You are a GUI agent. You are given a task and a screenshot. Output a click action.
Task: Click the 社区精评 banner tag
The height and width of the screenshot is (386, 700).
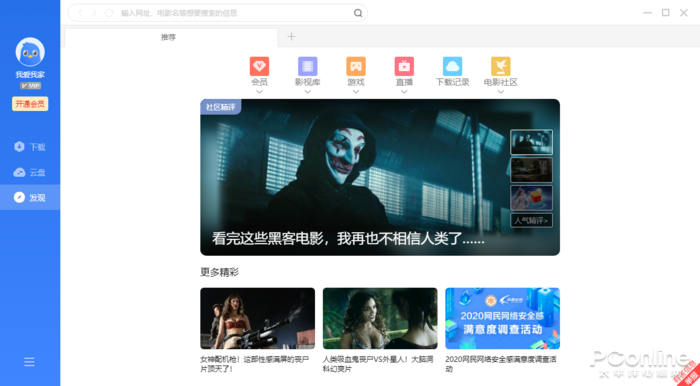pos(221,107)
